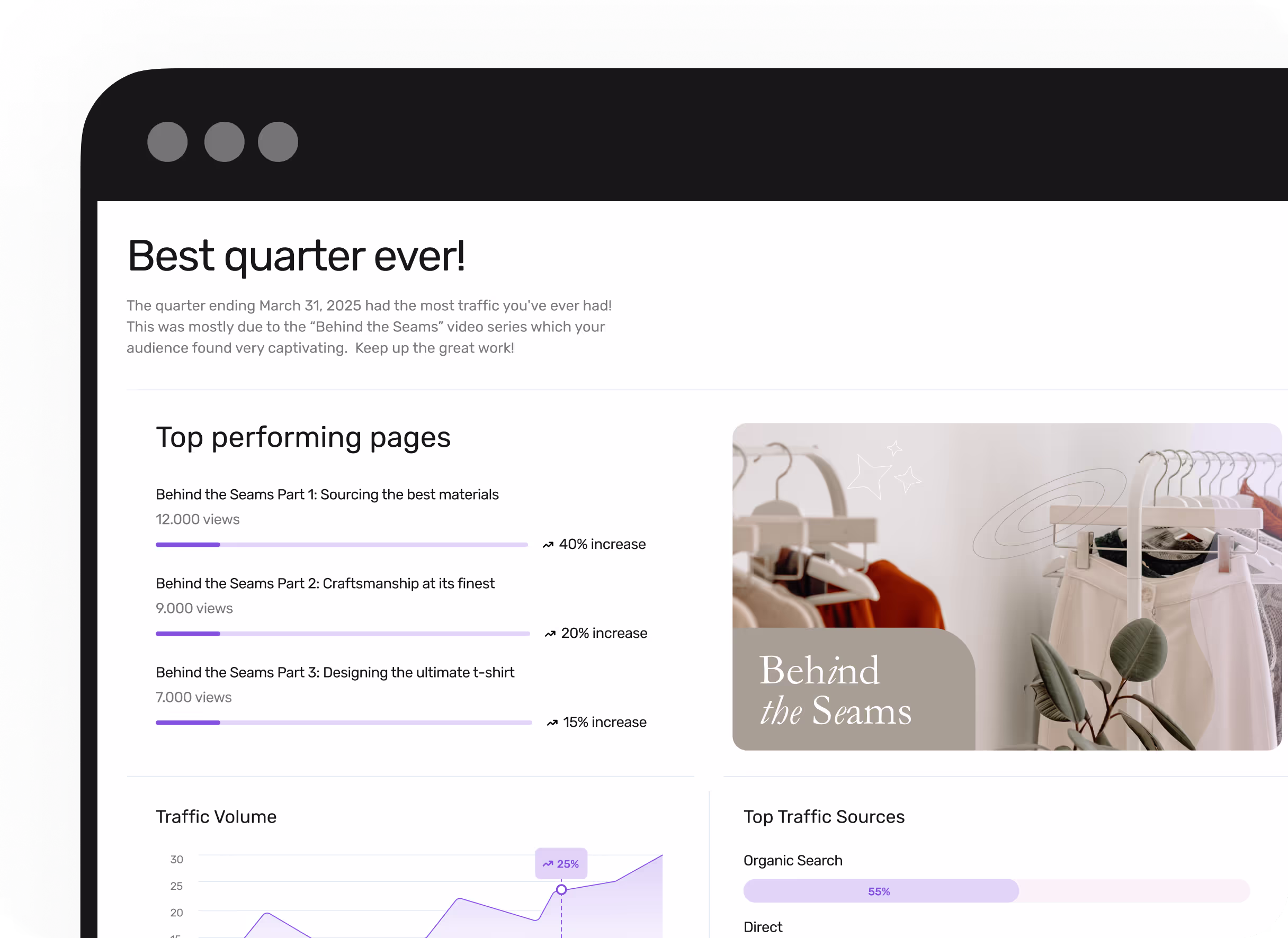This screenshot has height=938, width=1288.
Task: Click the 'Traffic Volume' title
Action: pyautogui.click(x=216, y=817)
